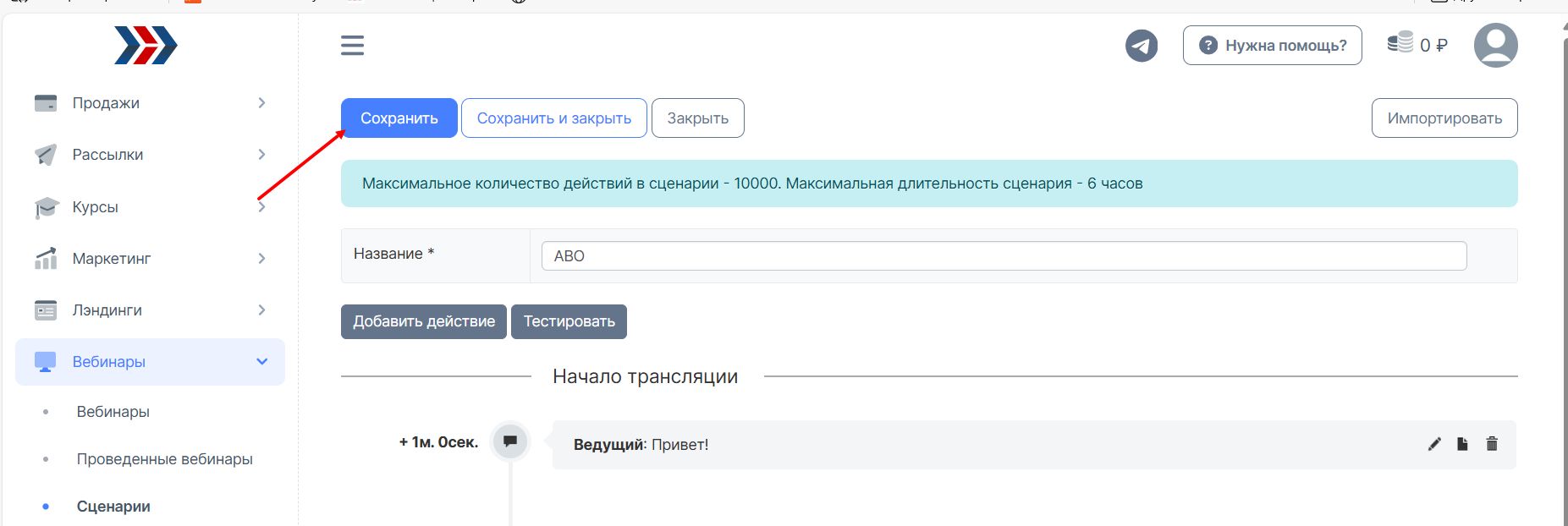Click the site logo with arrows
This screenshot has height=526, width=1568.
tap(146, 46)
